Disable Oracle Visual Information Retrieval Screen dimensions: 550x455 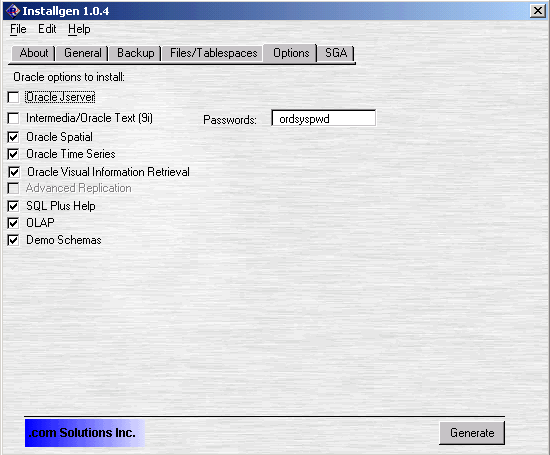coord(14,172)
